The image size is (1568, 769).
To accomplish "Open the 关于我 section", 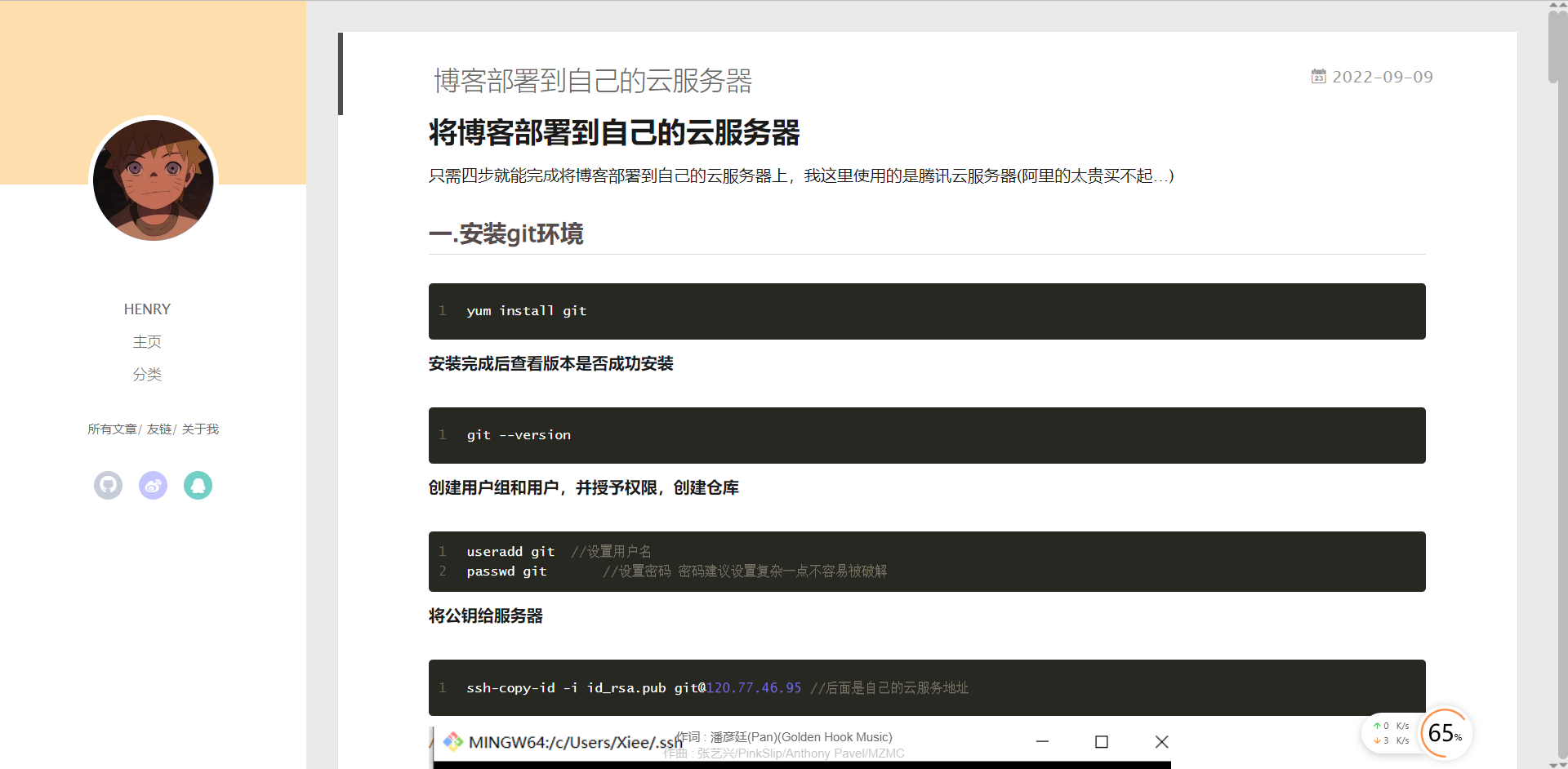I will point(200,429).
